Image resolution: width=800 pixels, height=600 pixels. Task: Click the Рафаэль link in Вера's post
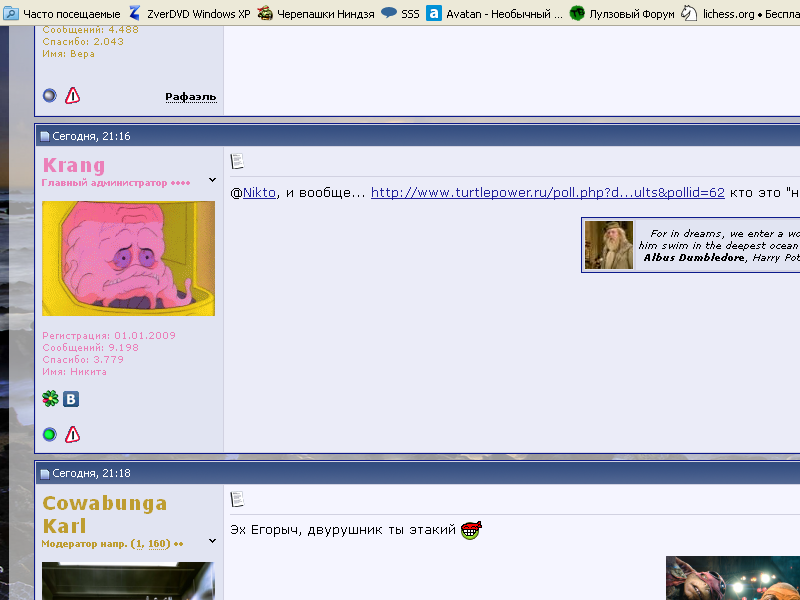click(191, 96)
